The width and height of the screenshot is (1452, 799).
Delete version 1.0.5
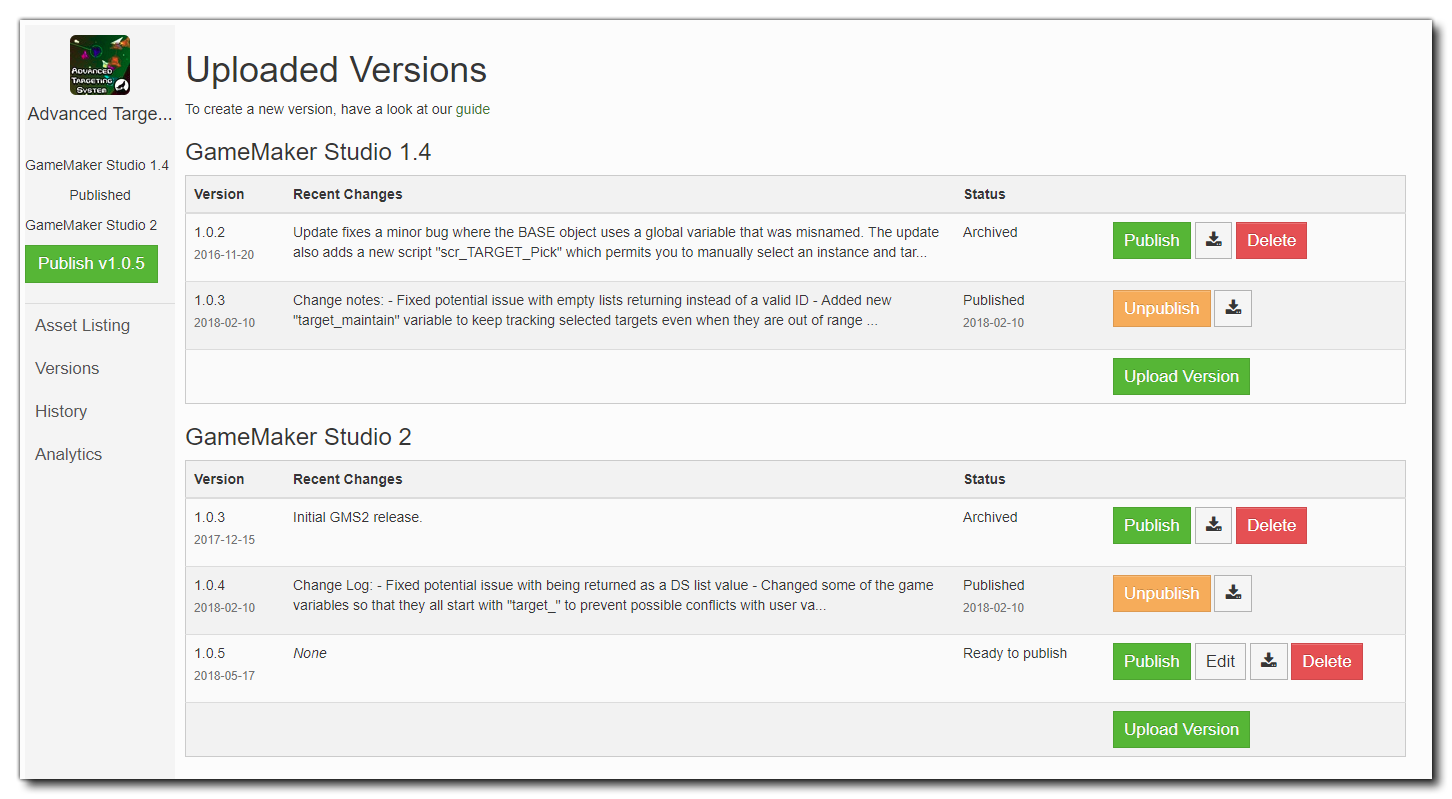pyautogui.click(x=1326, y=661)
